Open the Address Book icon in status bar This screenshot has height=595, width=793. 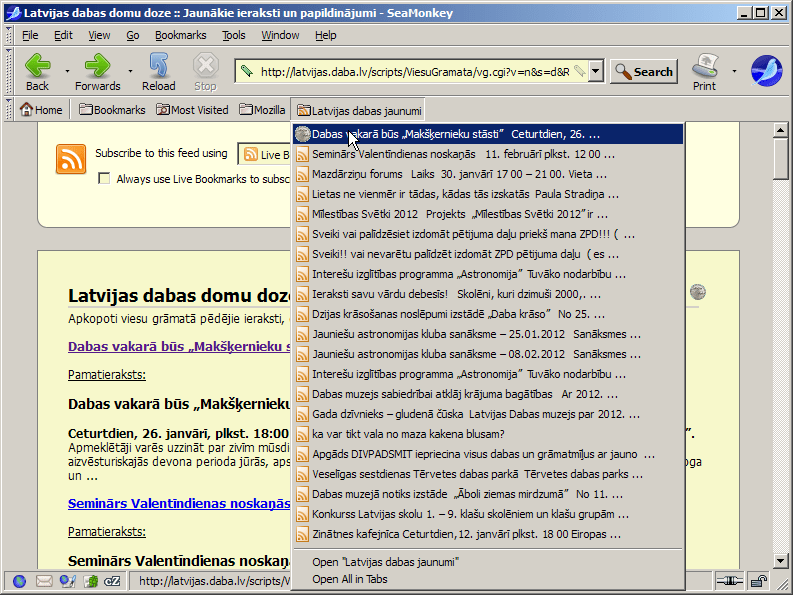pos(91,581)
